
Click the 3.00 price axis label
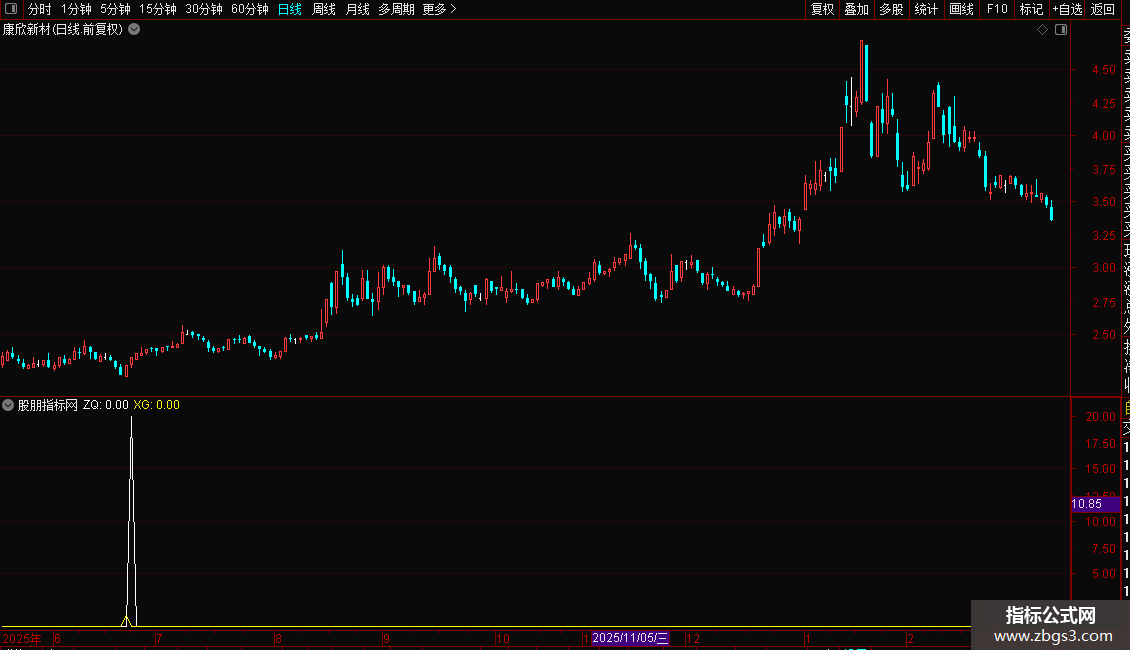pyautogui.click(x=1103, y=268)
